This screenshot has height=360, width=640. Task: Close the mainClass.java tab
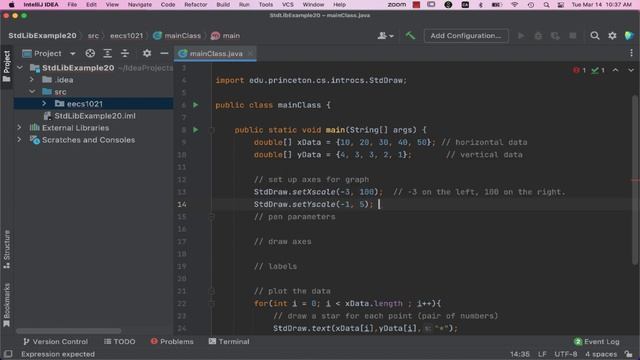pyautogui.click(x=250, y=53)
